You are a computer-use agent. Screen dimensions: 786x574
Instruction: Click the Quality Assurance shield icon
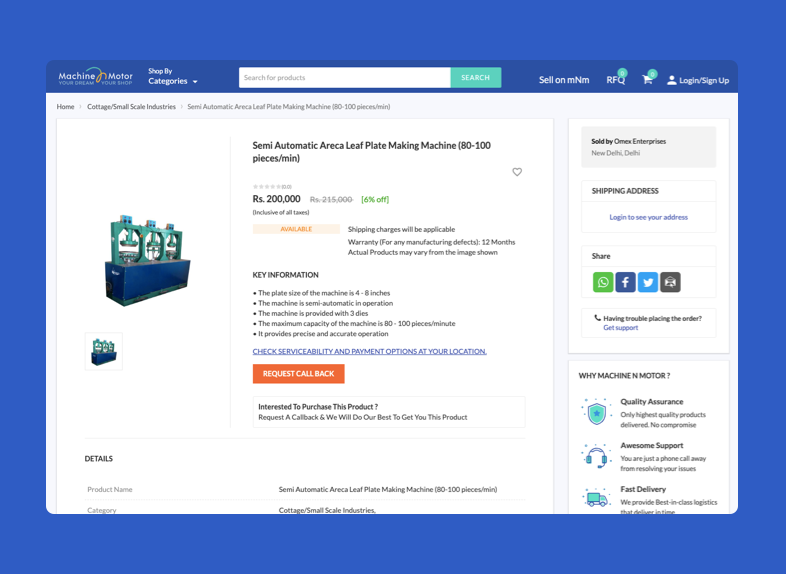pyautogui.click(x=597, y=412)
